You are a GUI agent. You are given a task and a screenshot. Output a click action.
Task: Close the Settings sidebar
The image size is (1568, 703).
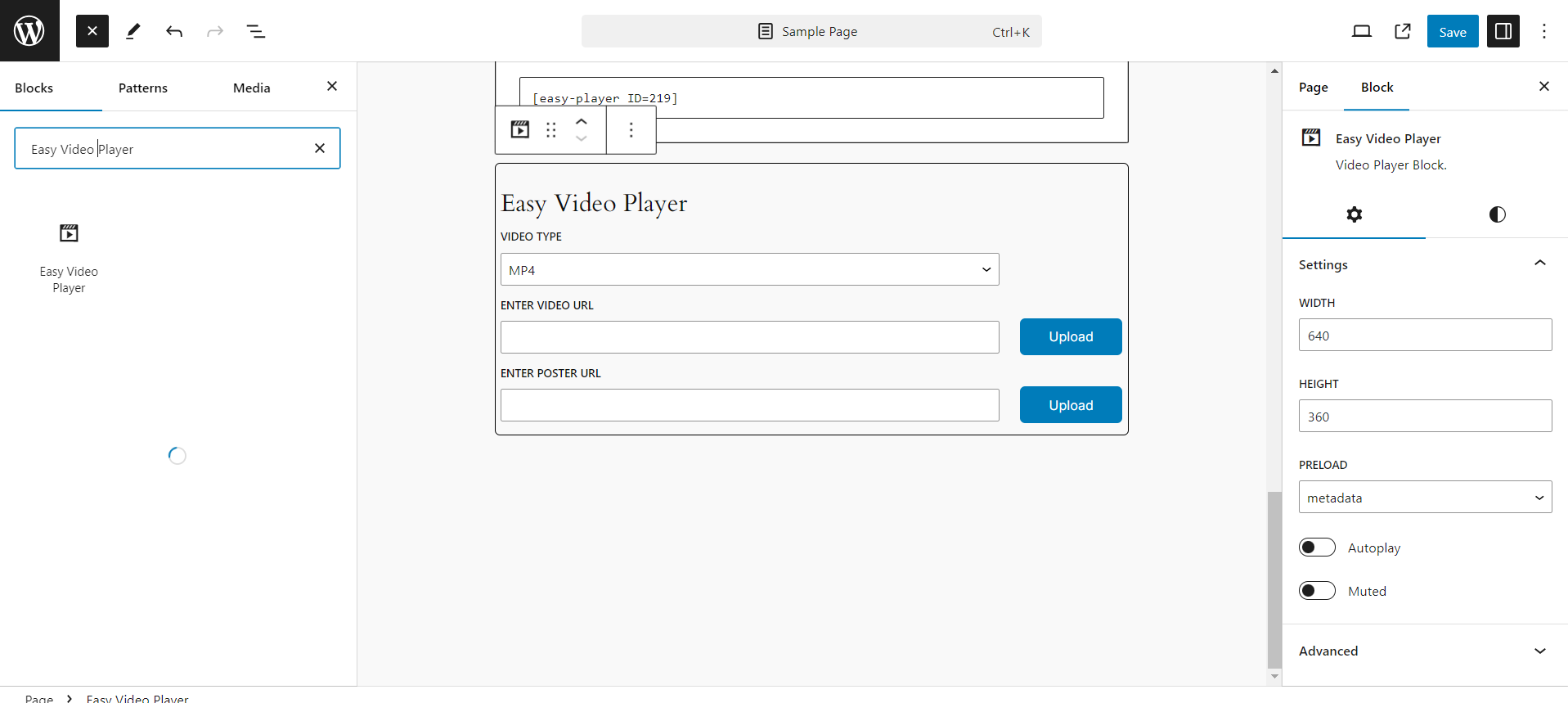pos(1544,86)
